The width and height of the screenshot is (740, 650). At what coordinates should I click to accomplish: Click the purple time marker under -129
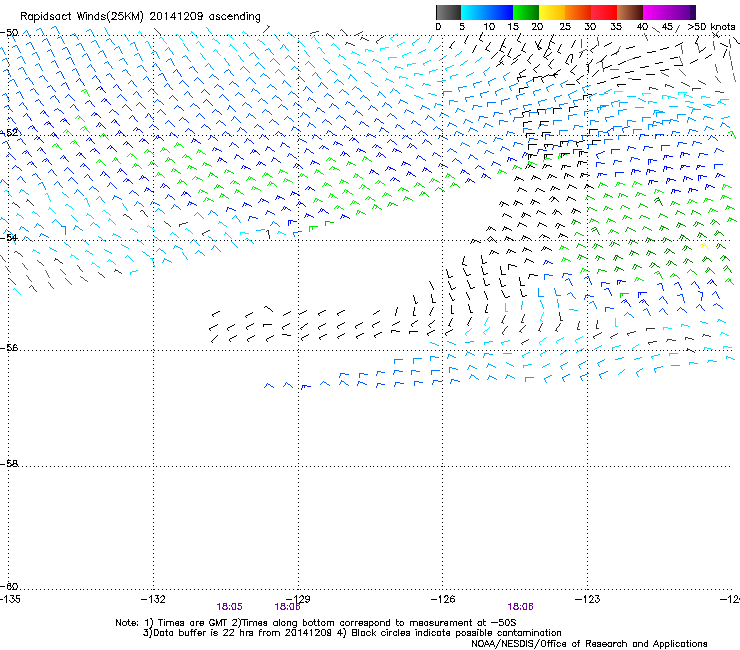pos(287,607)
